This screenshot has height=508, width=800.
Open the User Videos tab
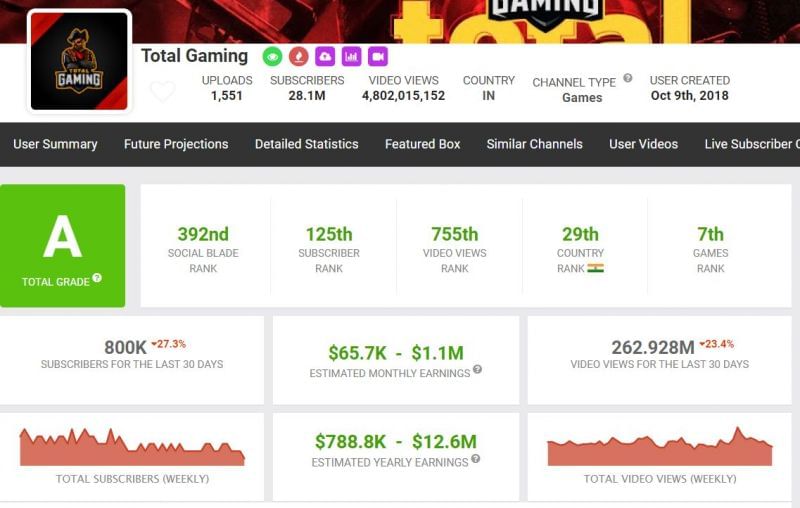tap(643, 144)
